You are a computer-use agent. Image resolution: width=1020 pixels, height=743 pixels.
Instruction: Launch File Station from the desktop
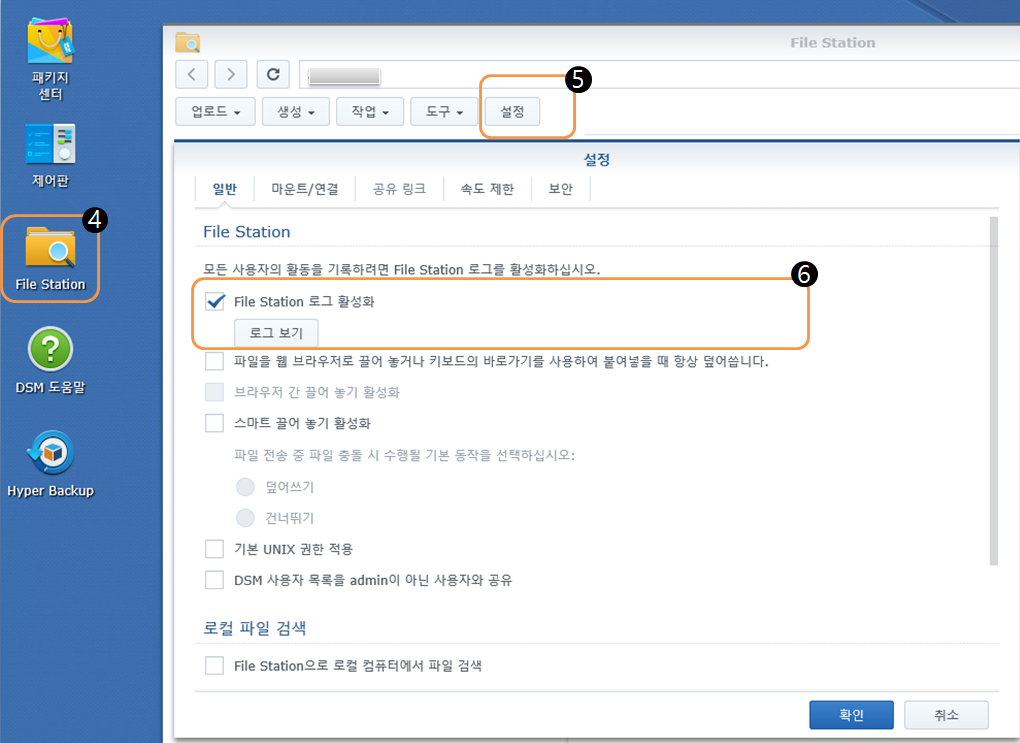click(x=50, y=259)
